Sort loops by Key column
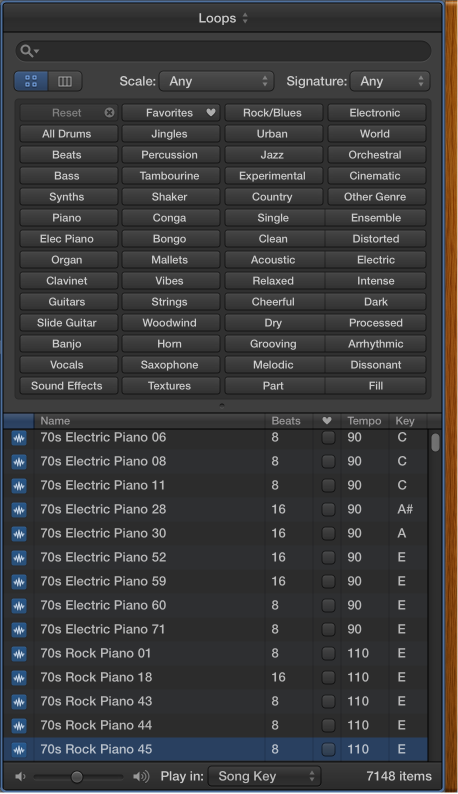Screen dimensions: 458x794 click(x=408, y=421)
